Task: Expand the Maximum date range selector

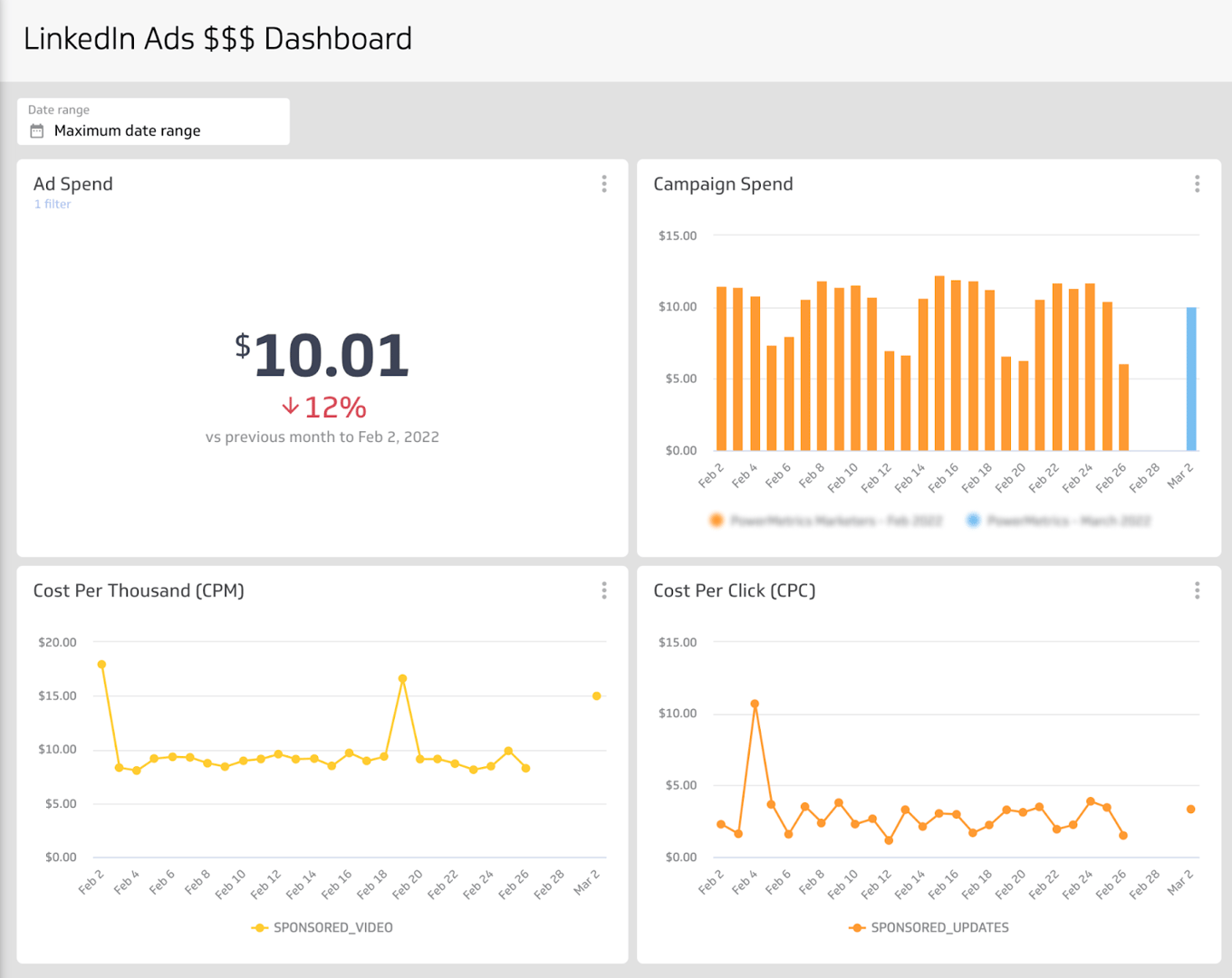Action: coord(127,131)
